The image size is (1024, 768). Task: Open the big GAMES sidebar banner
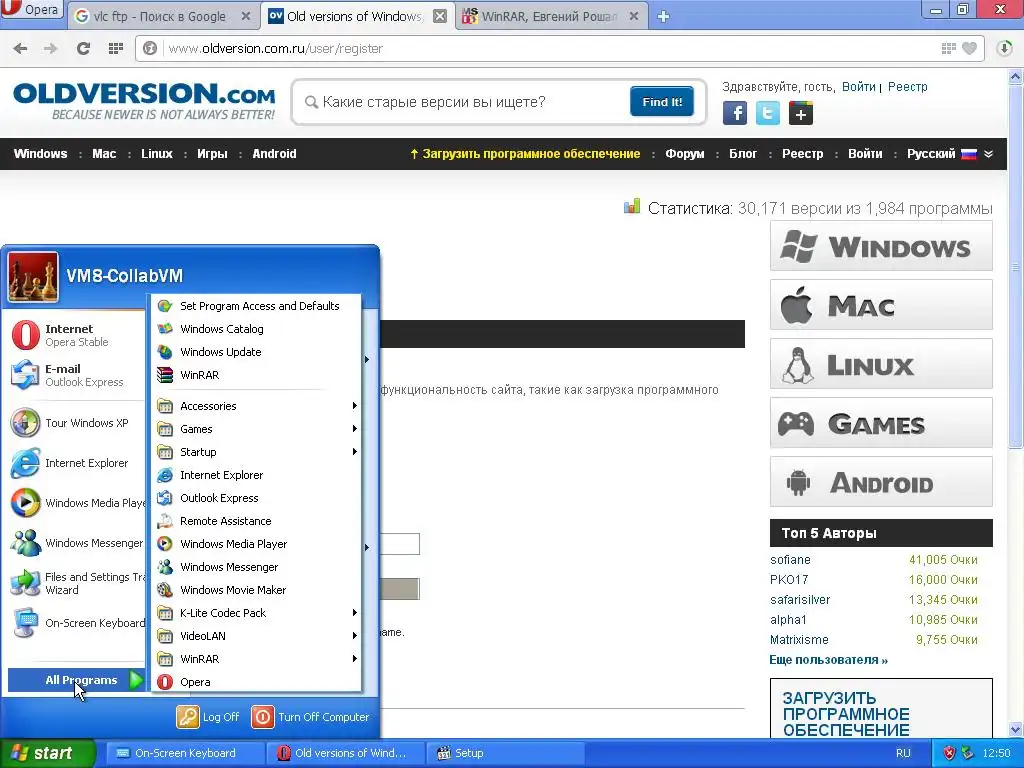point(881,423)
